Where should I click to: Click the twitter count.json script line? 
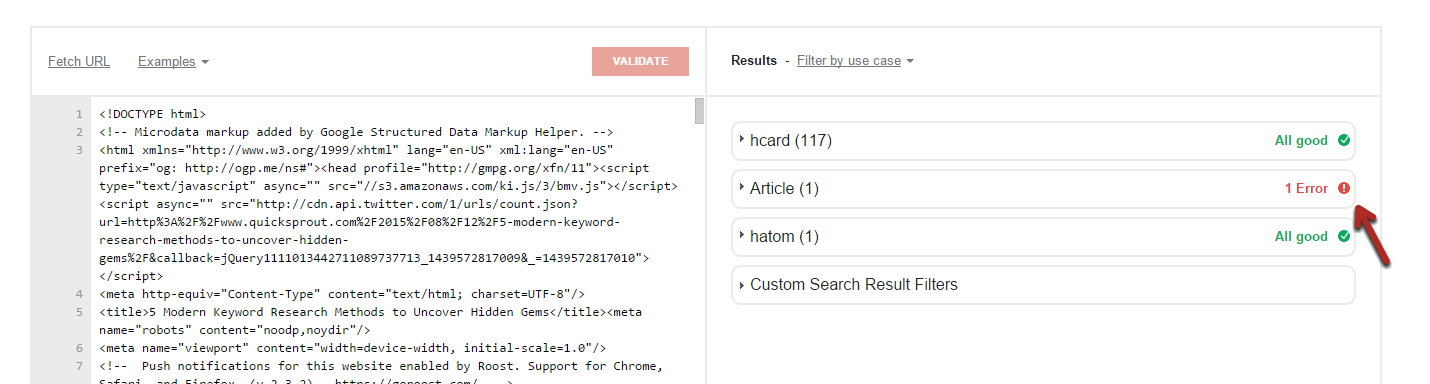point(375,240)
